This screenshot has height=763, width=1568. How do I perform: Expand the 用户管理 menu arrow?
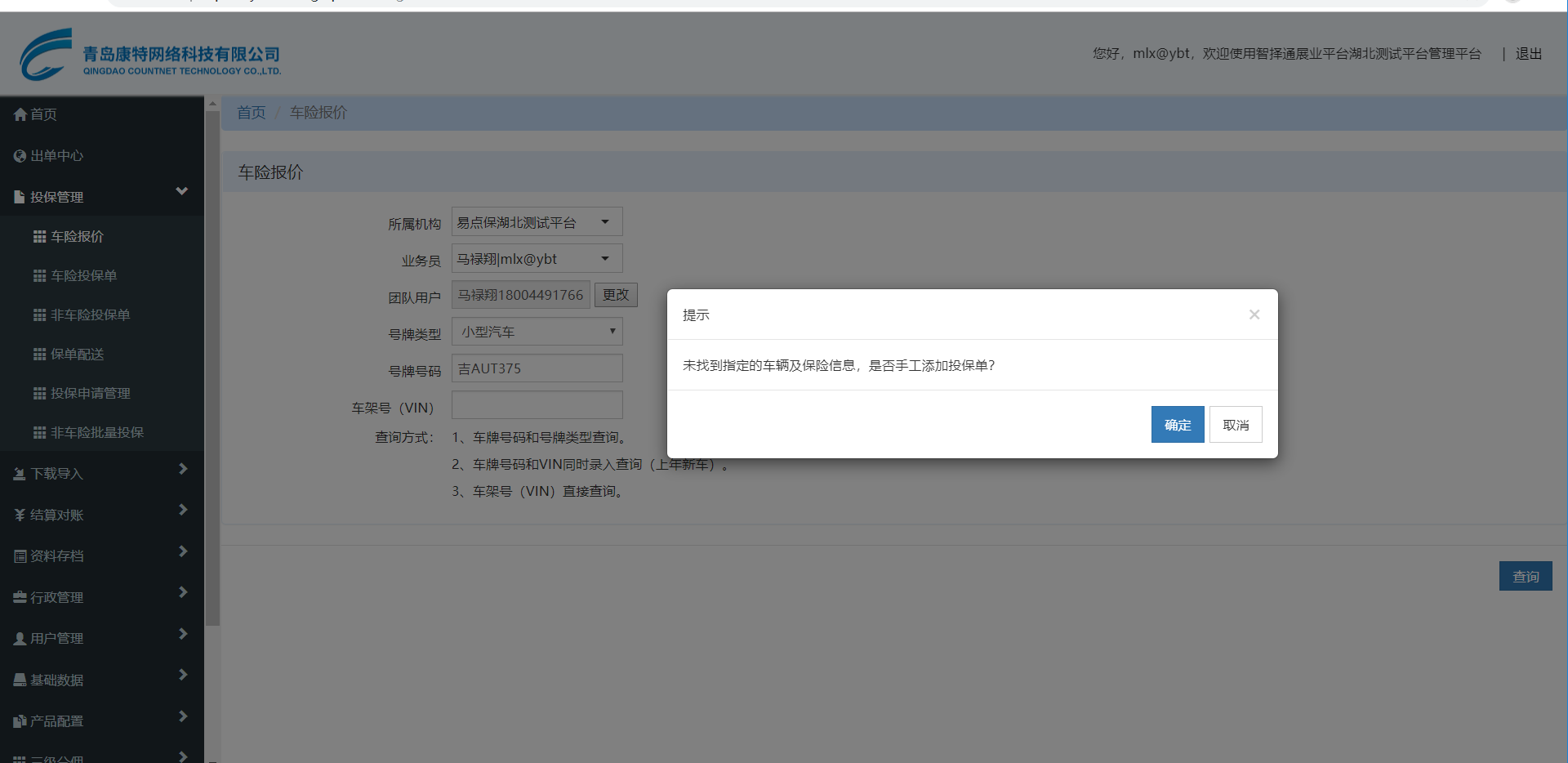pyautogui.click(x=183, y=634)
